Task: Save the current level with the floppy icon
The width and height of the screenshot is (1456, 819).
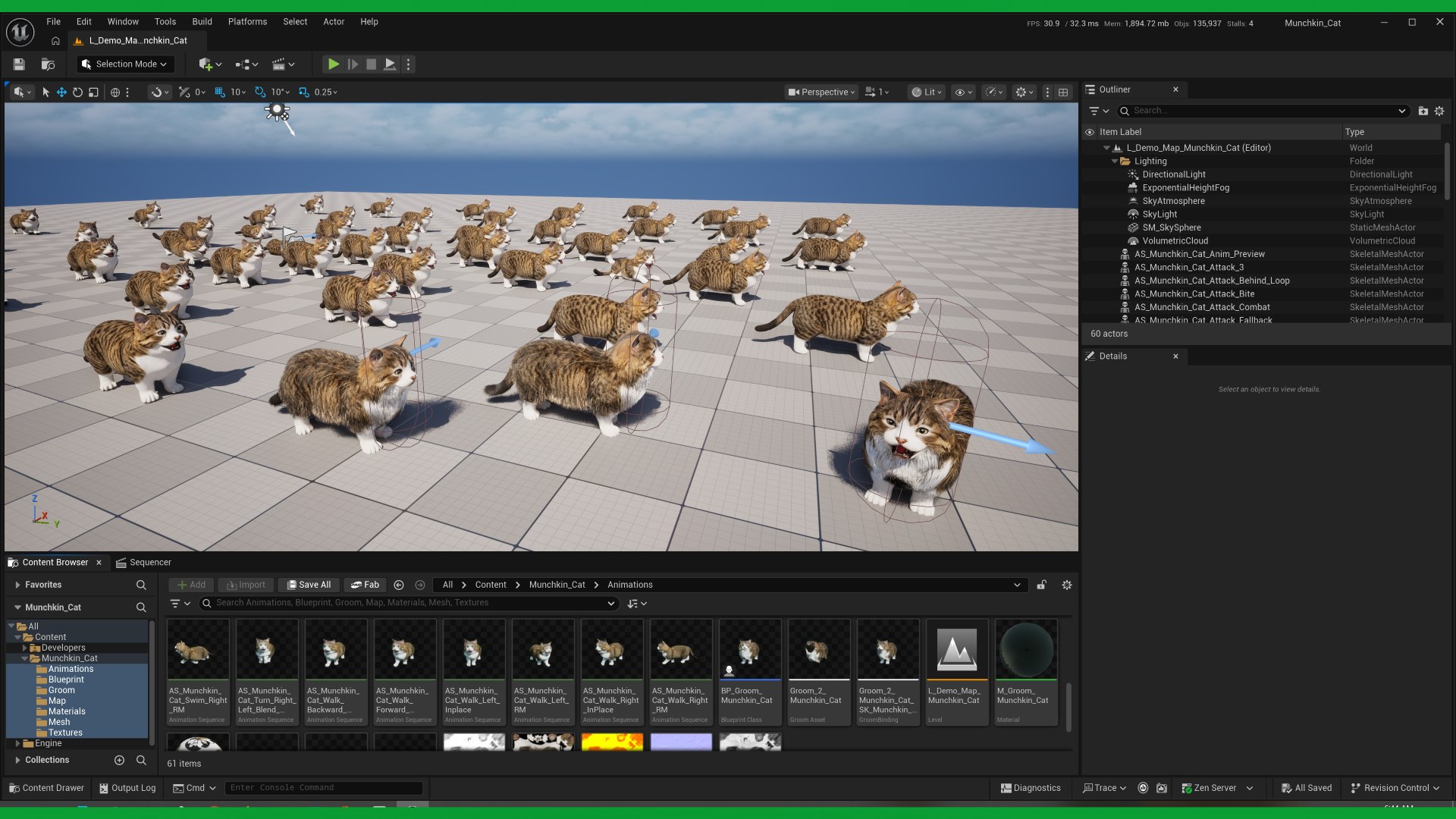Action: (x=19, y=64)
